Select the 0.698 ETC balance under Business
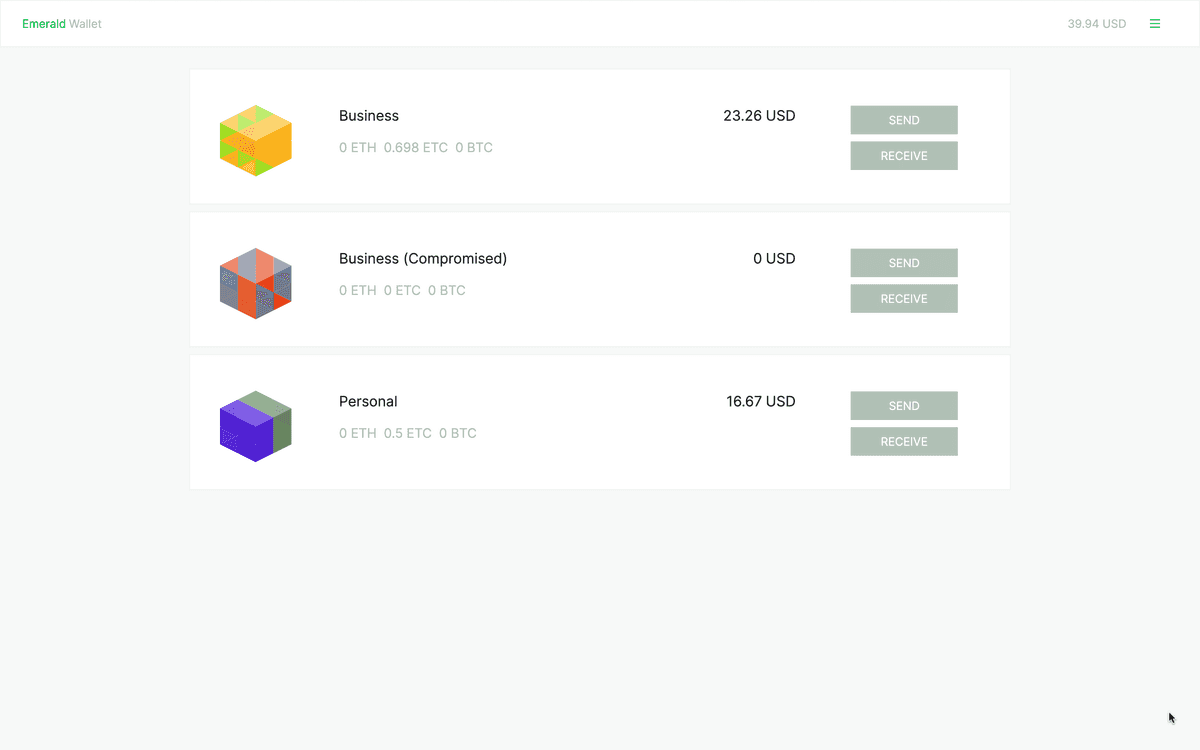1200x750 pixels. [x=416, y=147]
